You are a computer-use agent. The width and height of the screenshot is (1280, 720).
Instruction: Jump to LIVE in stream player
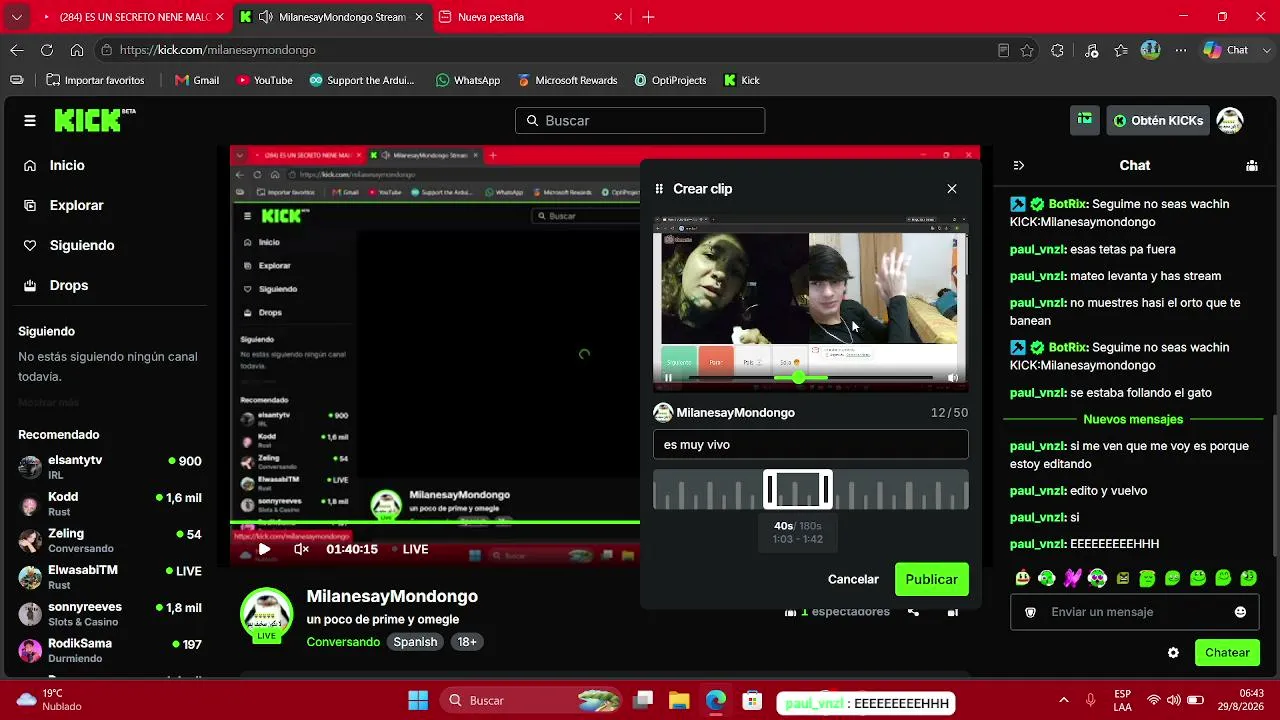click(410, 549)
